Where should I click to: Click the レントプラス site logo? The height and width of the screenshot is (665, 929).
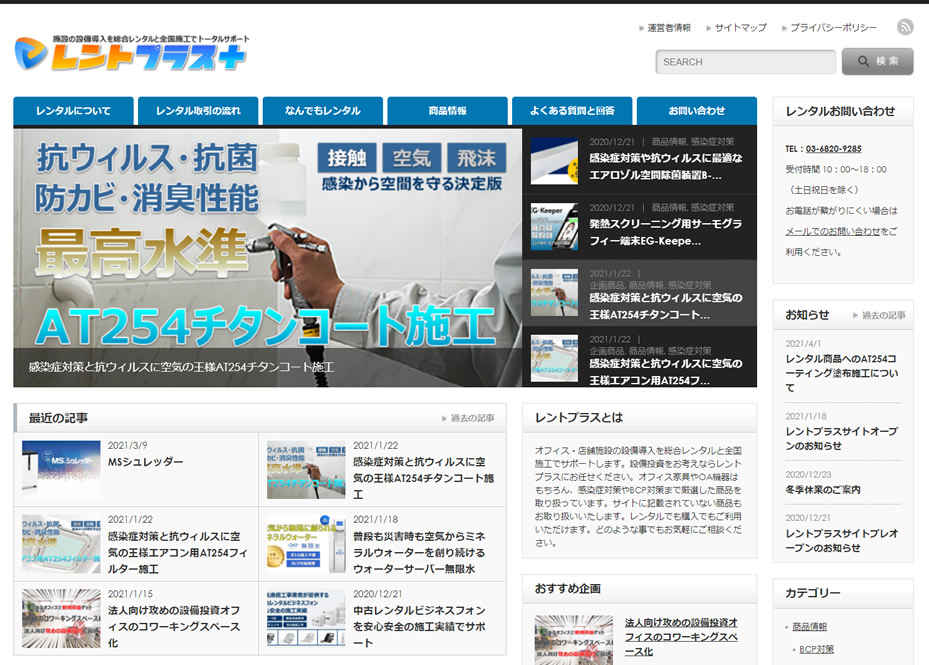pyautogui.click(x=131, y=54)
